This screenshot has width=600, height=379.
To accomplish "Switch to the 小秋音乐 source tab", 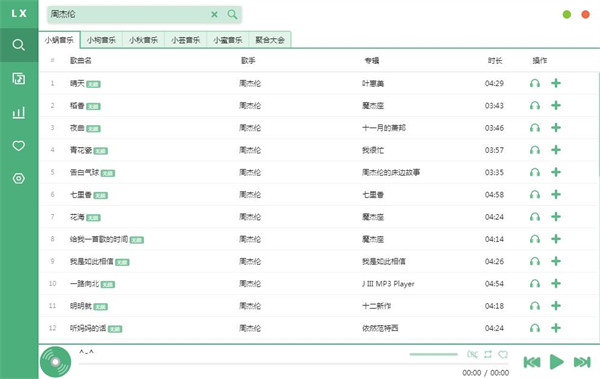I will [x=143, y=40].
